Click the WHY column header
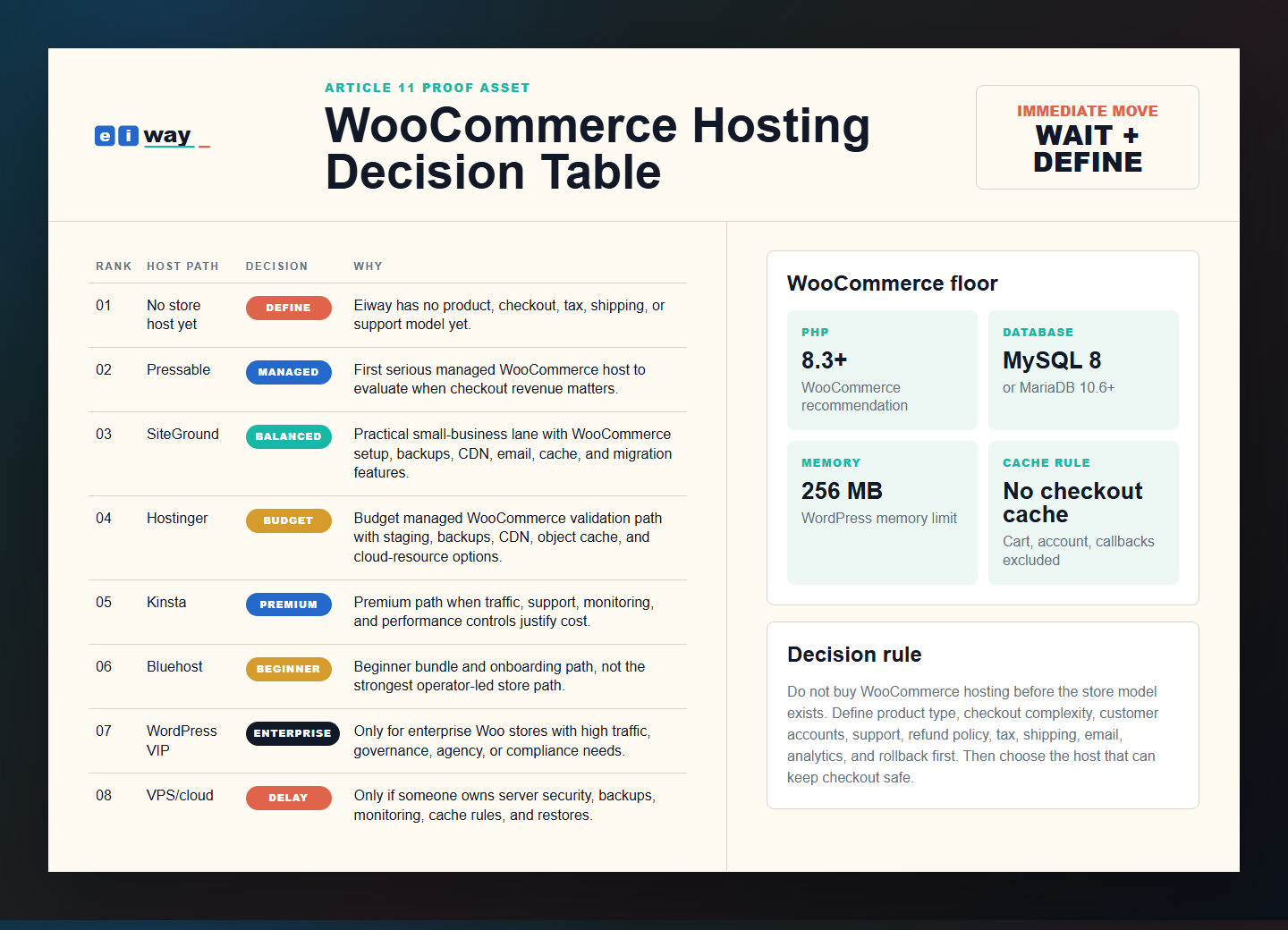Screen dimensions: 1288x930 coord(368,266)
